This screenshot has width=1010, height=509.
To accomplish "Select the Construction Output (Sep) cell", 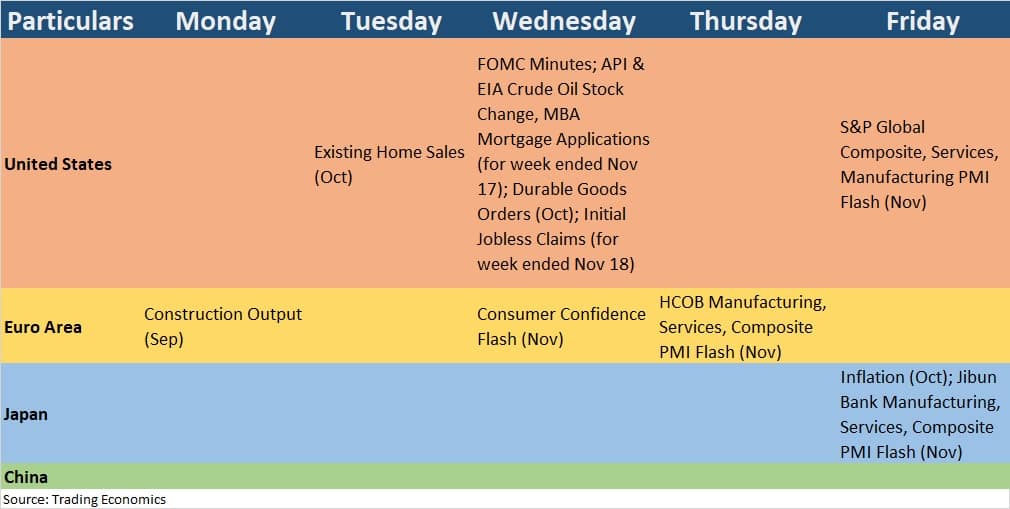I will pos(223,326).
